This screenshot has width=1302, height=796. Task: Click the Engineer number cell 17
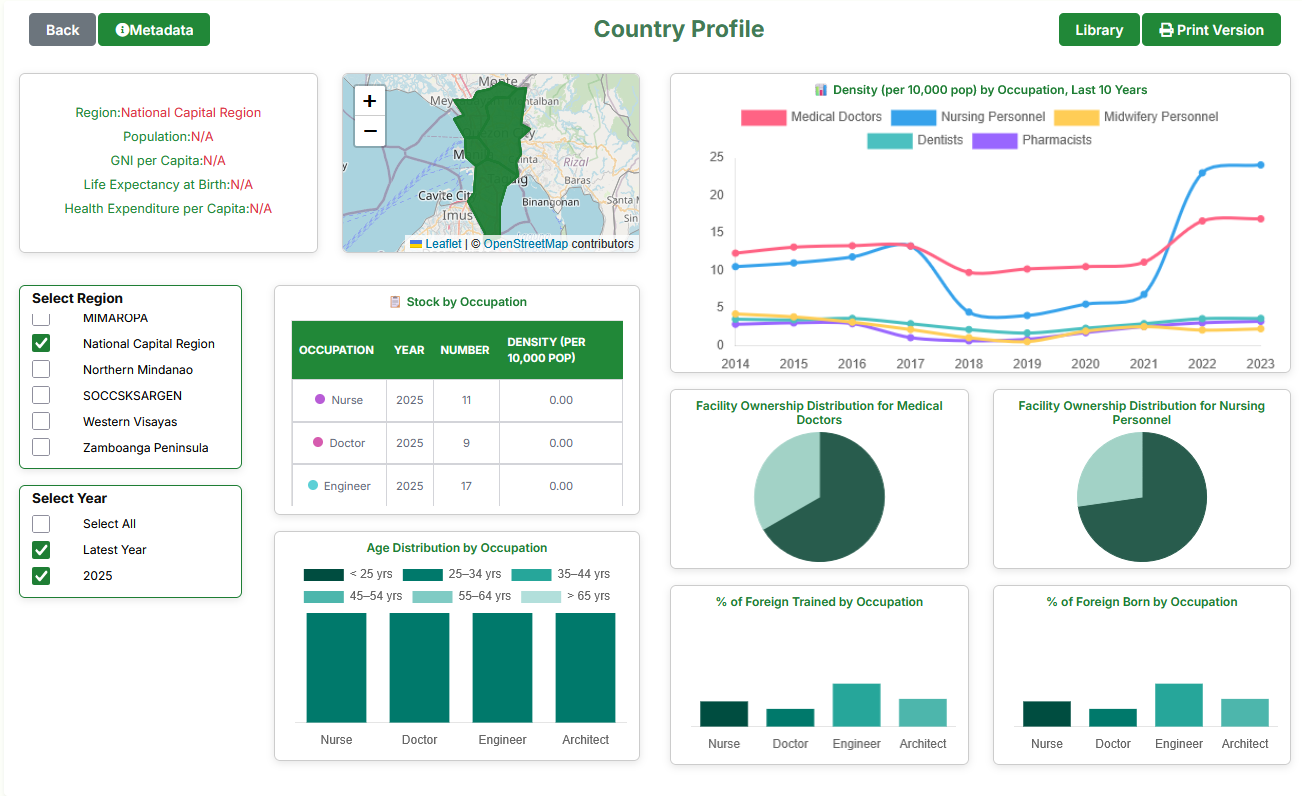[x=466, y=486]
